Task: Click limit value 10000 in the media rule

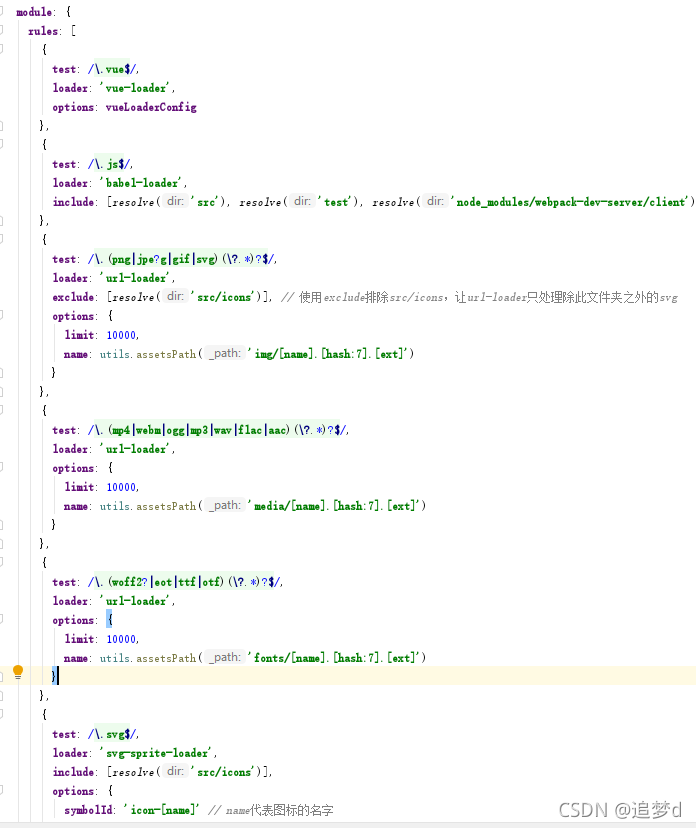Action: click(x=121, y=487)
